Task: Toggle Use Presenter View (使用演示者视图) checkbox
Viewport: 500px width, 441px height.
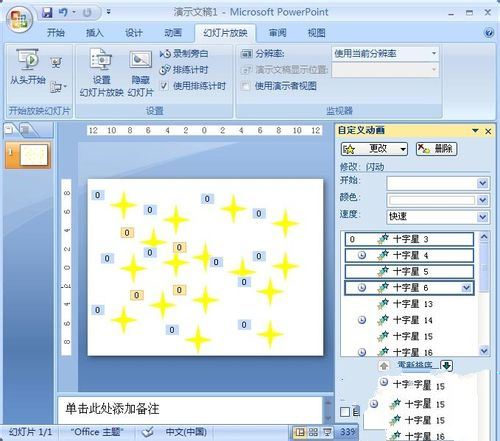Action: coord(245,86)
